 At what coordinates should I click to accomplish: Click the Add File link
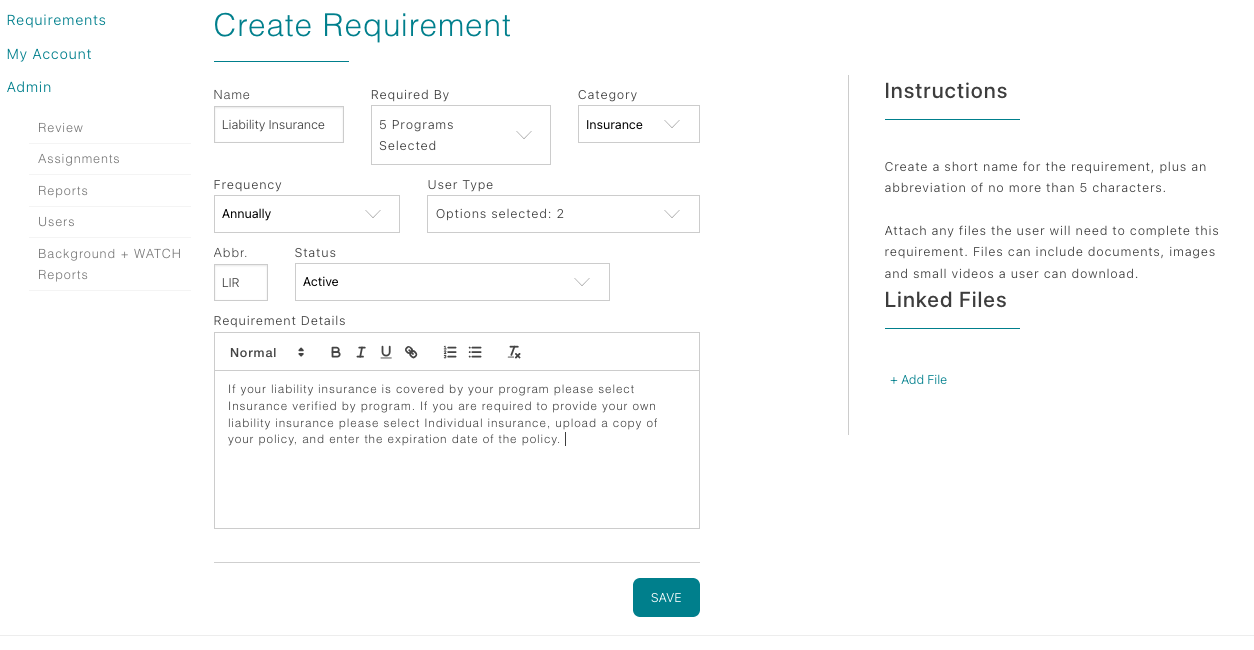(918, 379)
